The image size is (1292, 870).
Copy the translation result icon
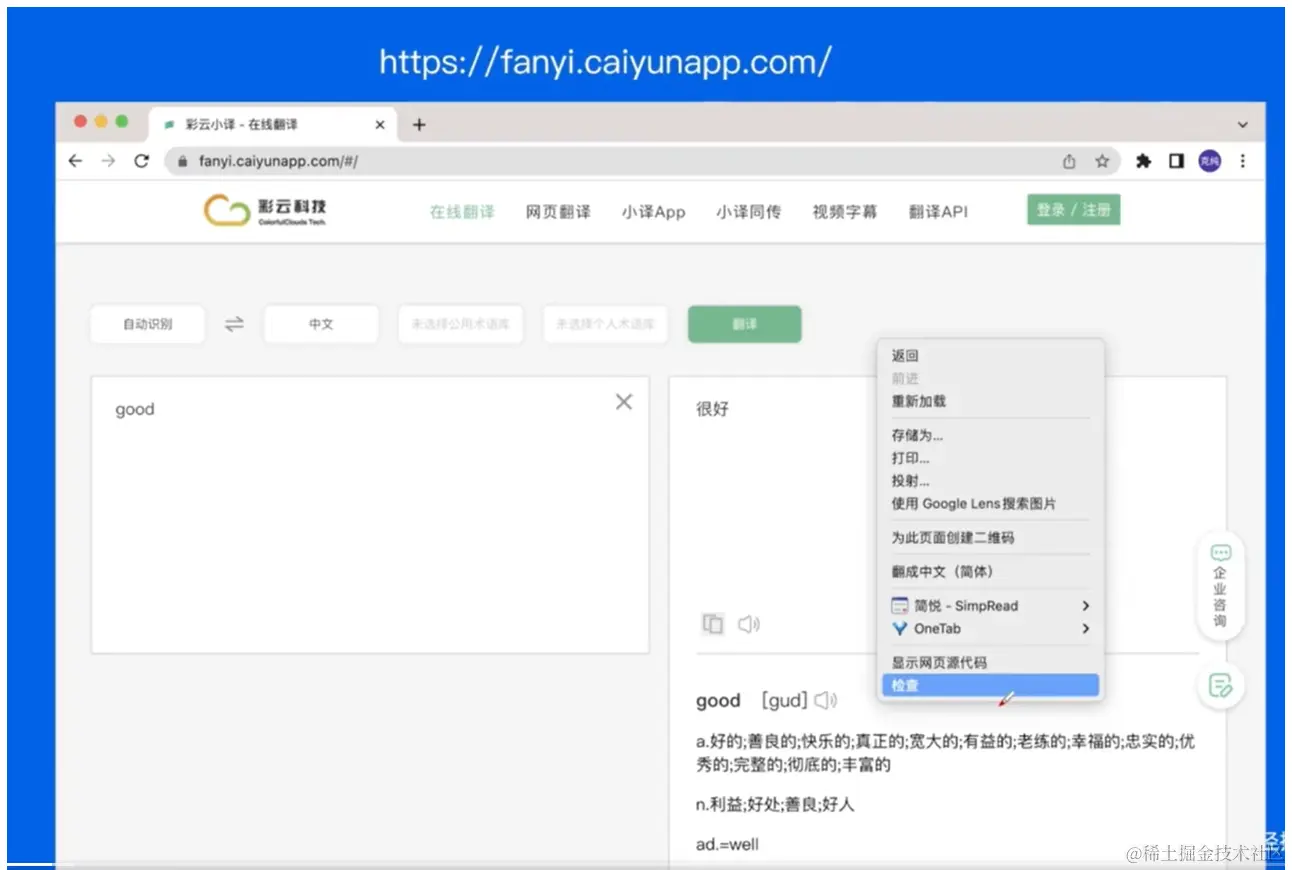(x=712, y=624)
